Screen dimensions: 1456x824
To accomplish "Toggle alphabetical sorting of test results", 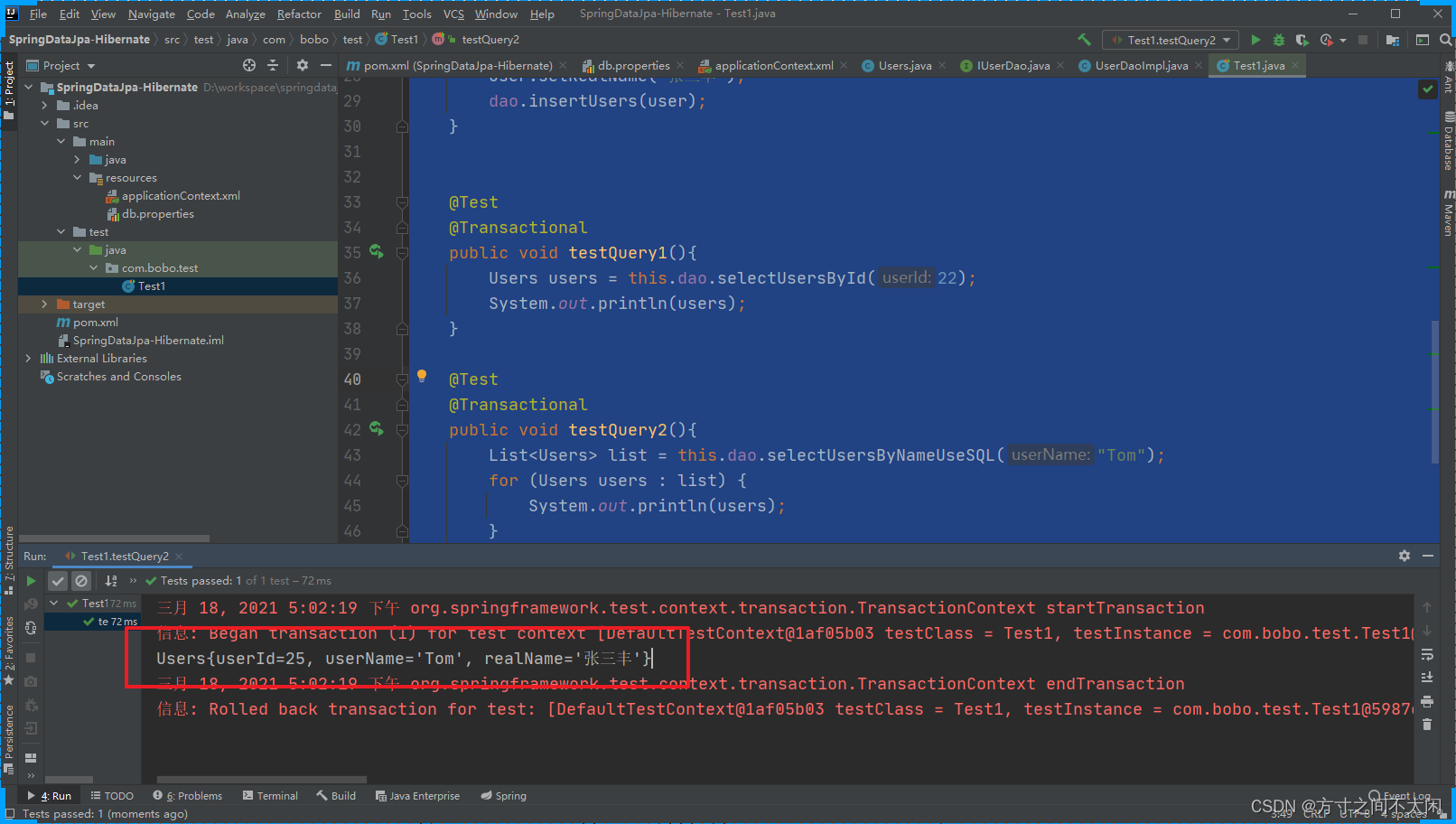I will [x=110, y=580].
